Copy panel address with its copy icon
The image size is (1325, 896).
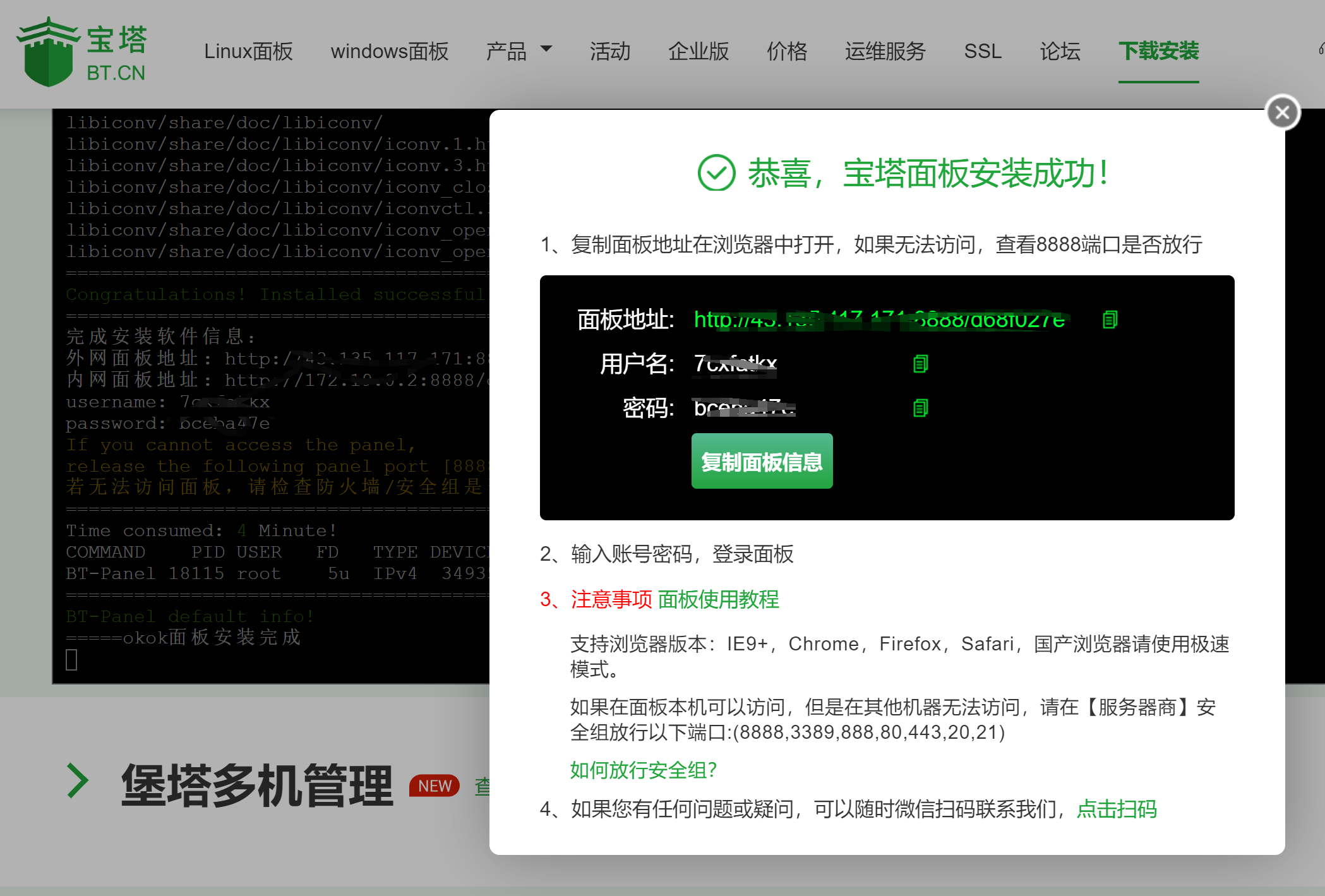[1110, 320]
